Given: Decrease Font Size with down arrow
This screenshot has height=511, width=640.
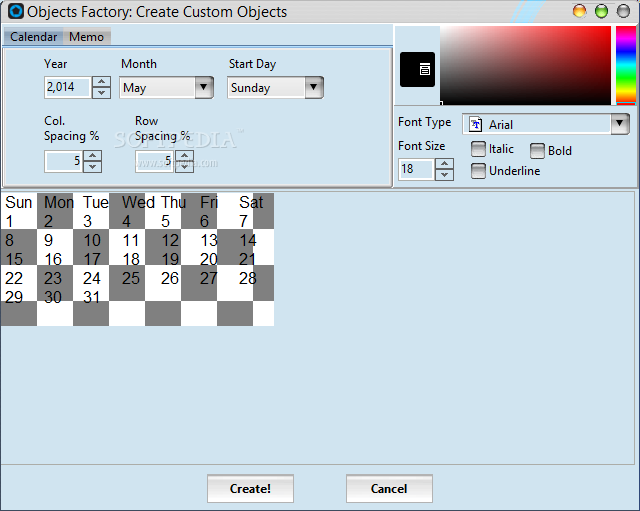Looking at the screenshot, I should 444,175.
